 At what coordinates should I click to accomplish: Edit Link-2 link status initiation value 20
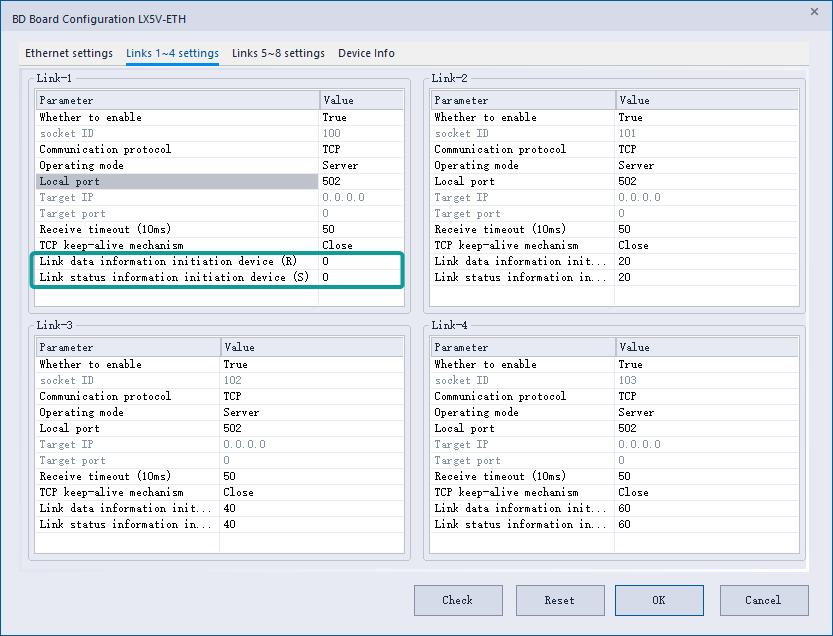(x=707, y=277)
